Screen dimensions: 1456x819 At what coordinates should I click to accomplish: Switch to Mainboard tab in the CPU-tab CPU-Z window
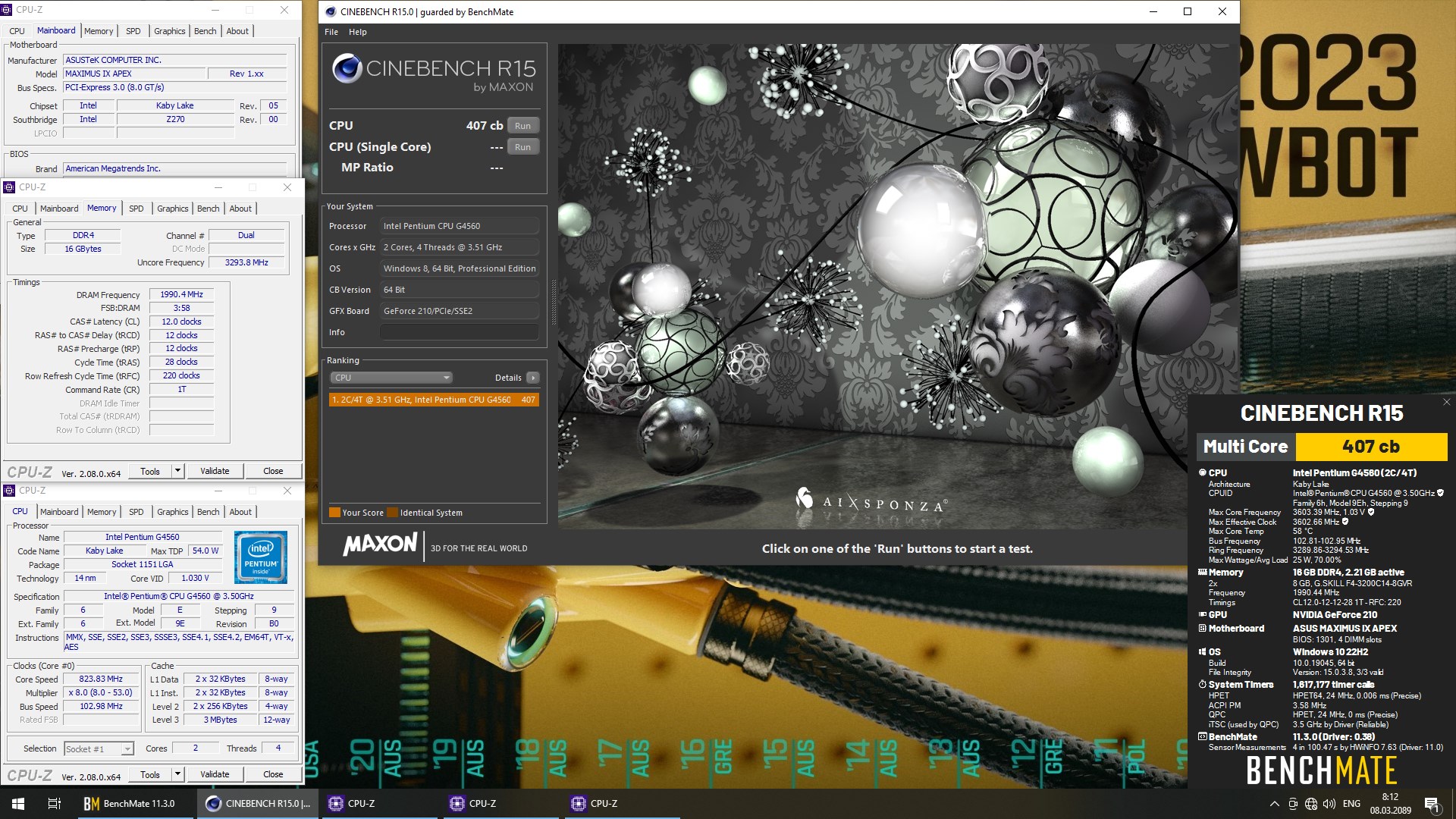pos(59,512)
